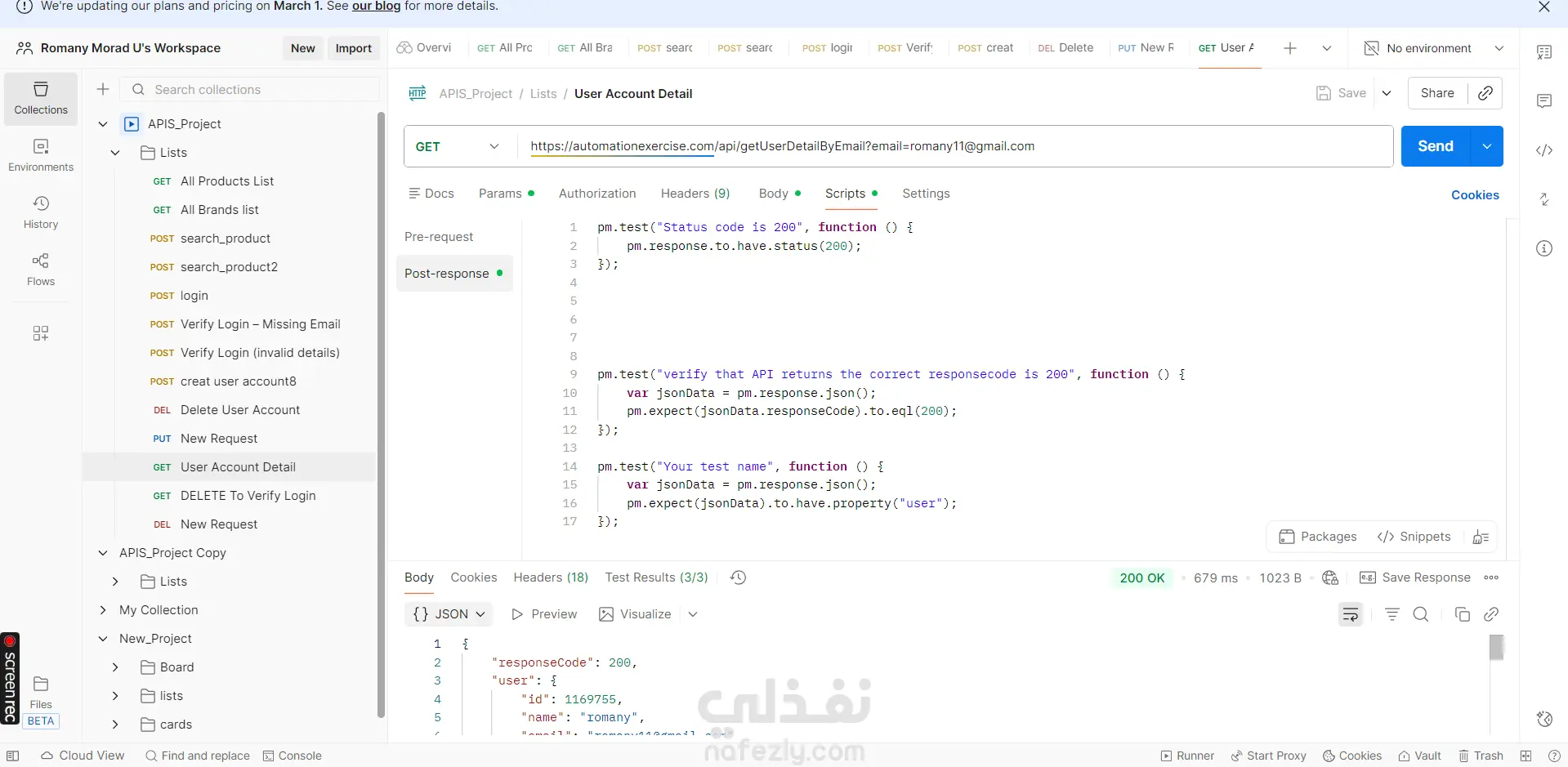This screenshot has height=767, width=1568.
Task: Open the Flows sidebar panel
Action: click(x=41, y=270)
